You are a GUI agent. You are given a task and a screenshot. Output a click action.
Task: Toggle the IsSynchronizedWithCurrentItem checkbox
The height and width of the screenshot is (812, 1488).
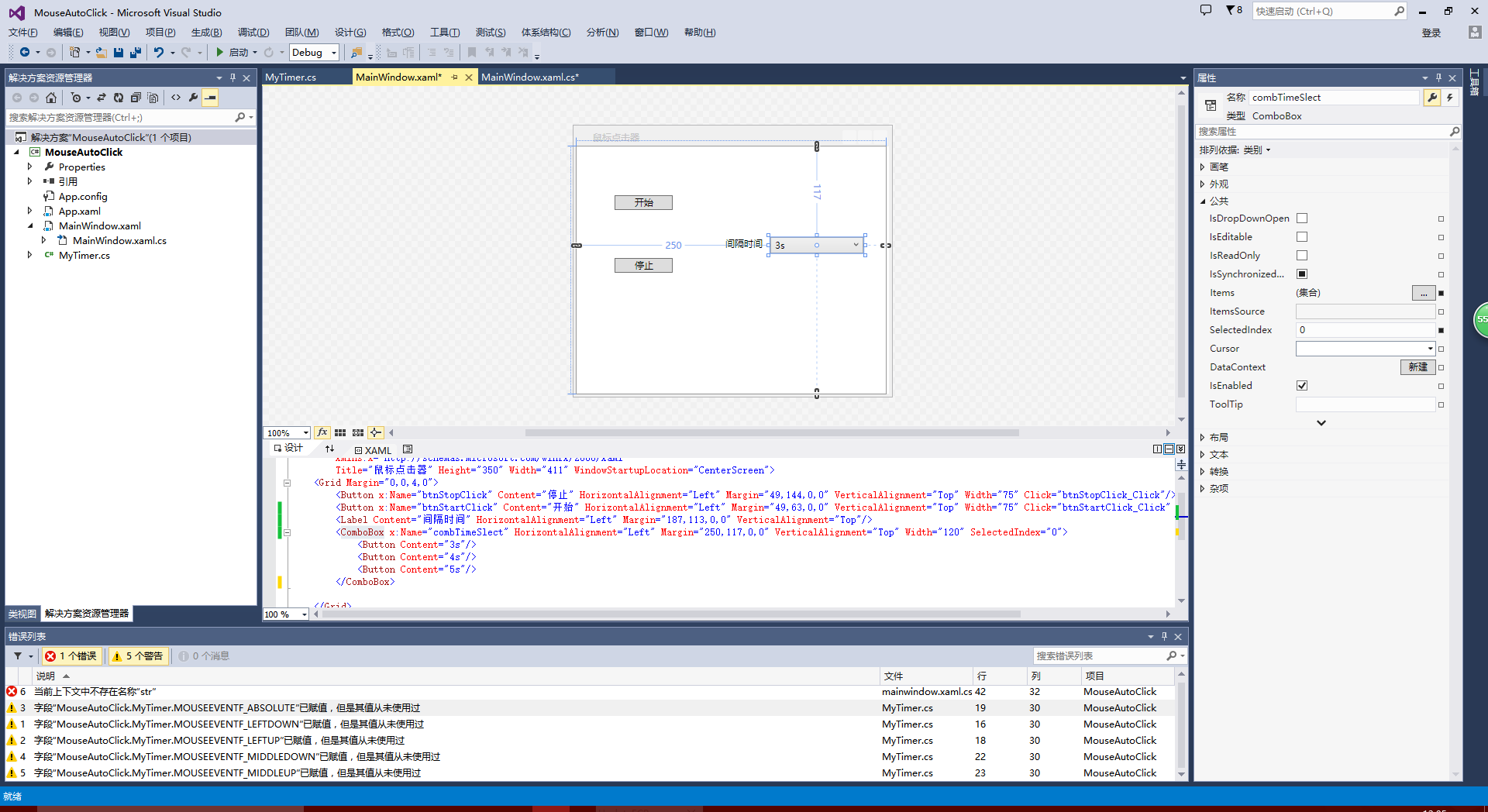(x=1302, y=274)
